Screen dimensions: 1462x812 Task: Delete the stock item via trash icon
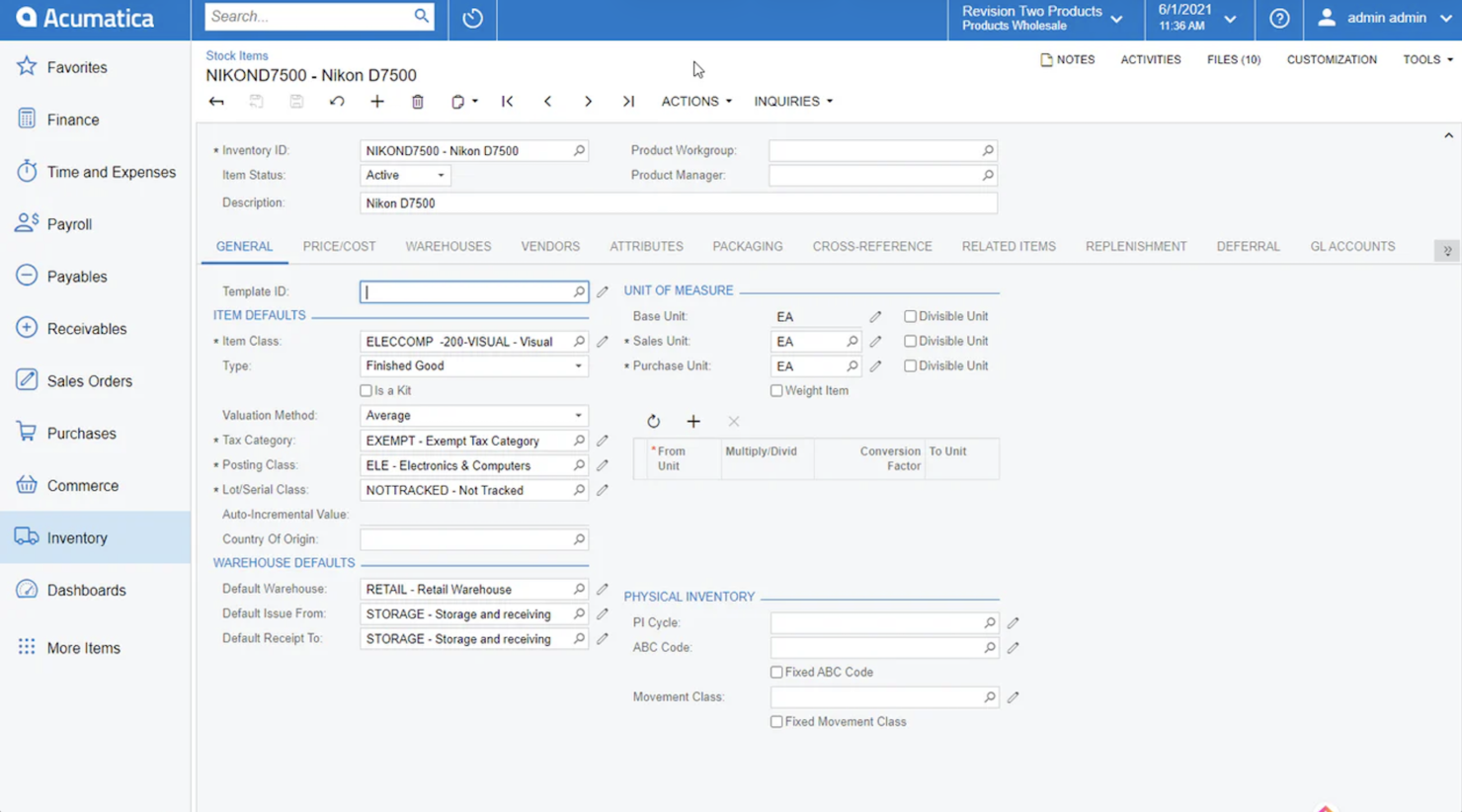click(x=417, y=101)
